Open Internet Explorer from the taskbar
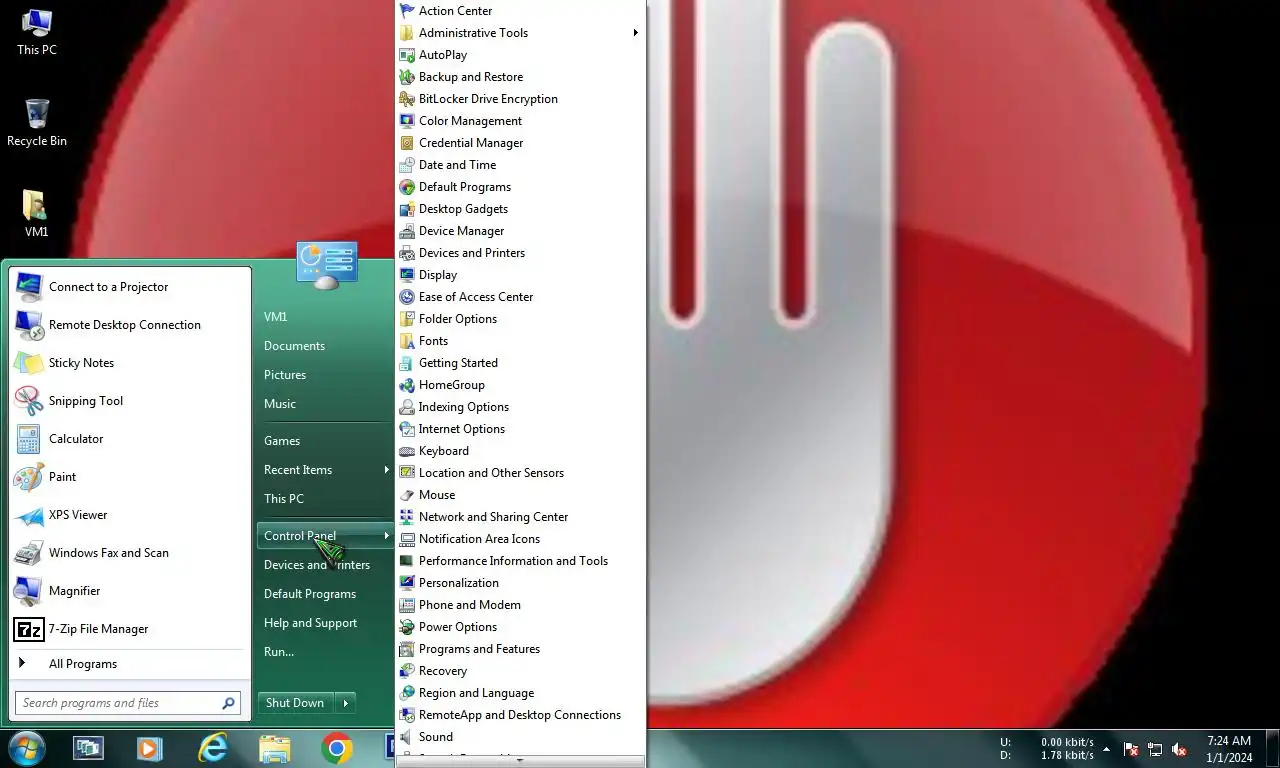This screenshot has height=768, width=1280. pos(212,748)
